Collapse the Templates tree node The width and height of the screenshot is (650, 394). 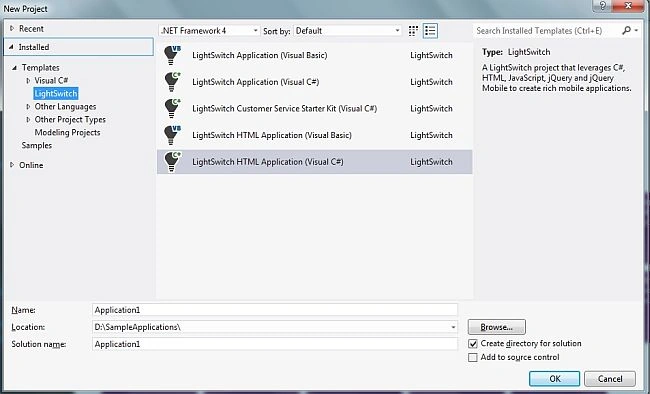[15, 68]
